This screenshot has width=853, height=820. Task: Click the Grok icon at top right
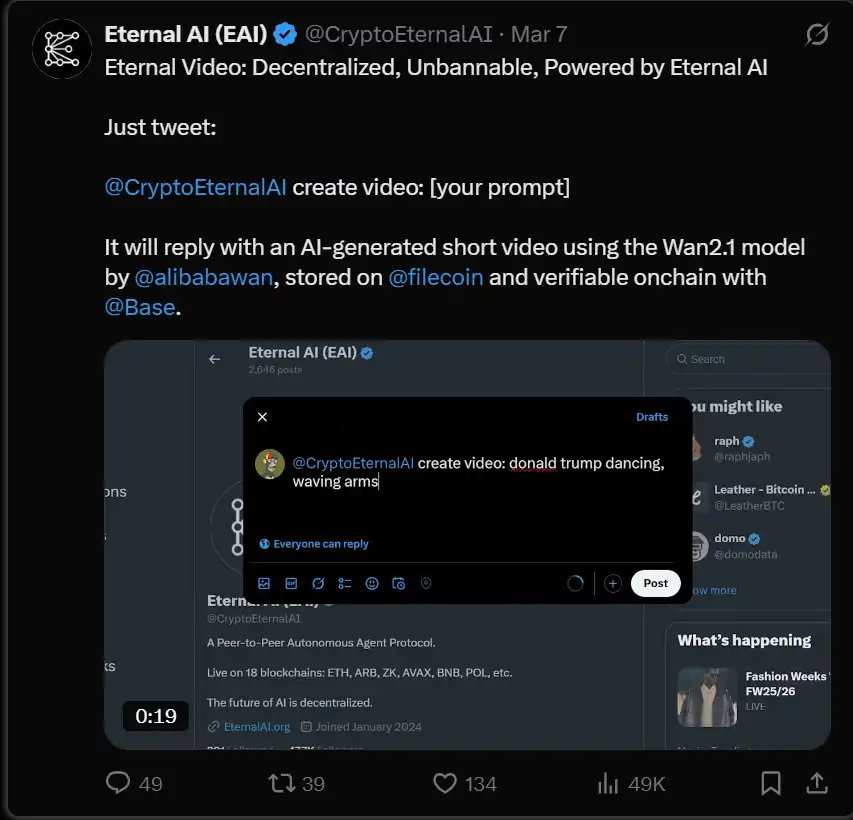point(817,35)
